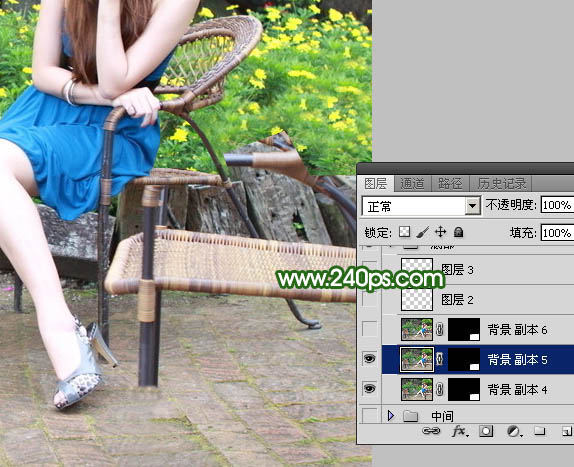
Task: Select 背景 副本 4 layer thumbnail
Action: [417, 389]
